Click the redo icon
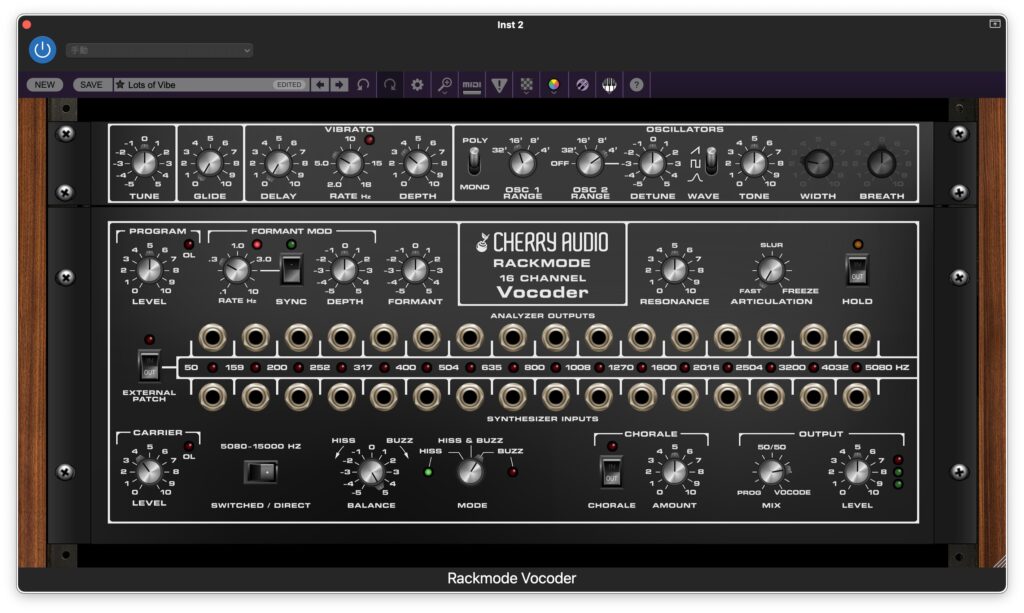This screenshot has width=1024, height=613. [x=390, y=85]
